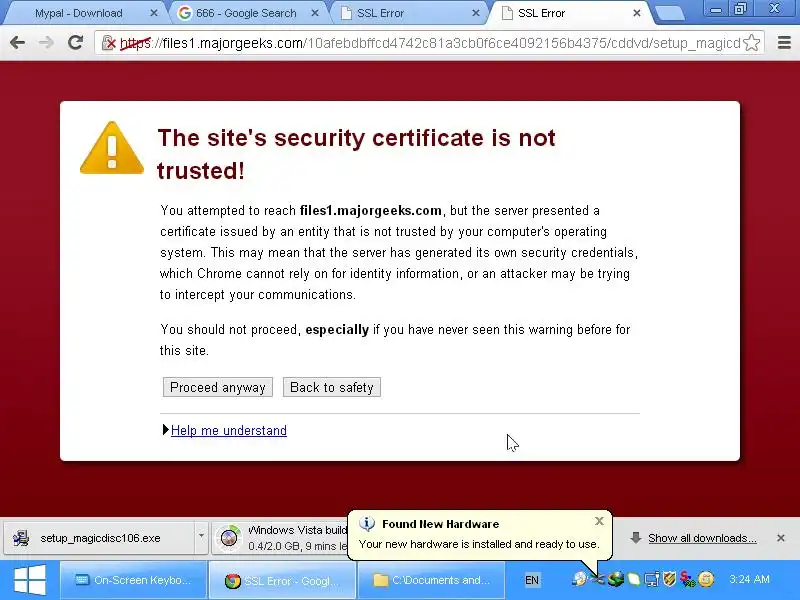Reload the page with refresh icon
Screen dimensions: 800x600
pos(76,43)
